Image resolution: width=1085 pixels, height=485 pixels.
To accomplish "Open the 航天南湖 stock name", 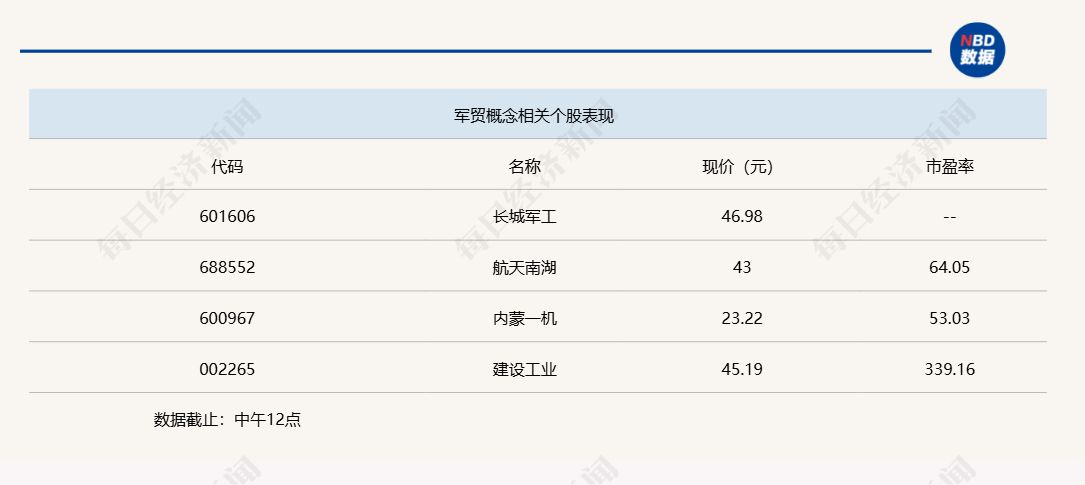I will (524, 267).
